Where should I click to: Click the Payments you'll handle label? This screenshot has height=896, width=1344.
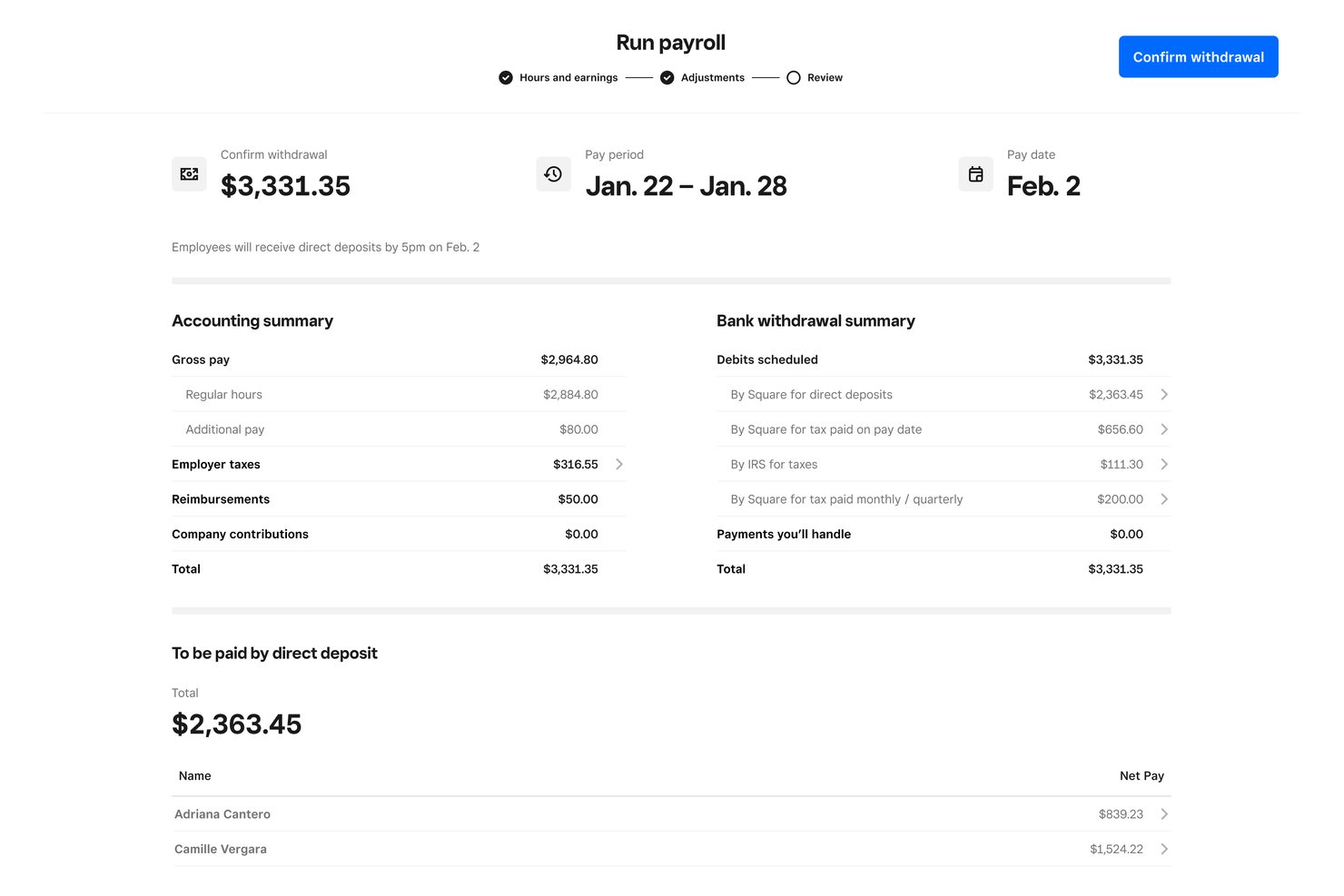click(784, 534)
